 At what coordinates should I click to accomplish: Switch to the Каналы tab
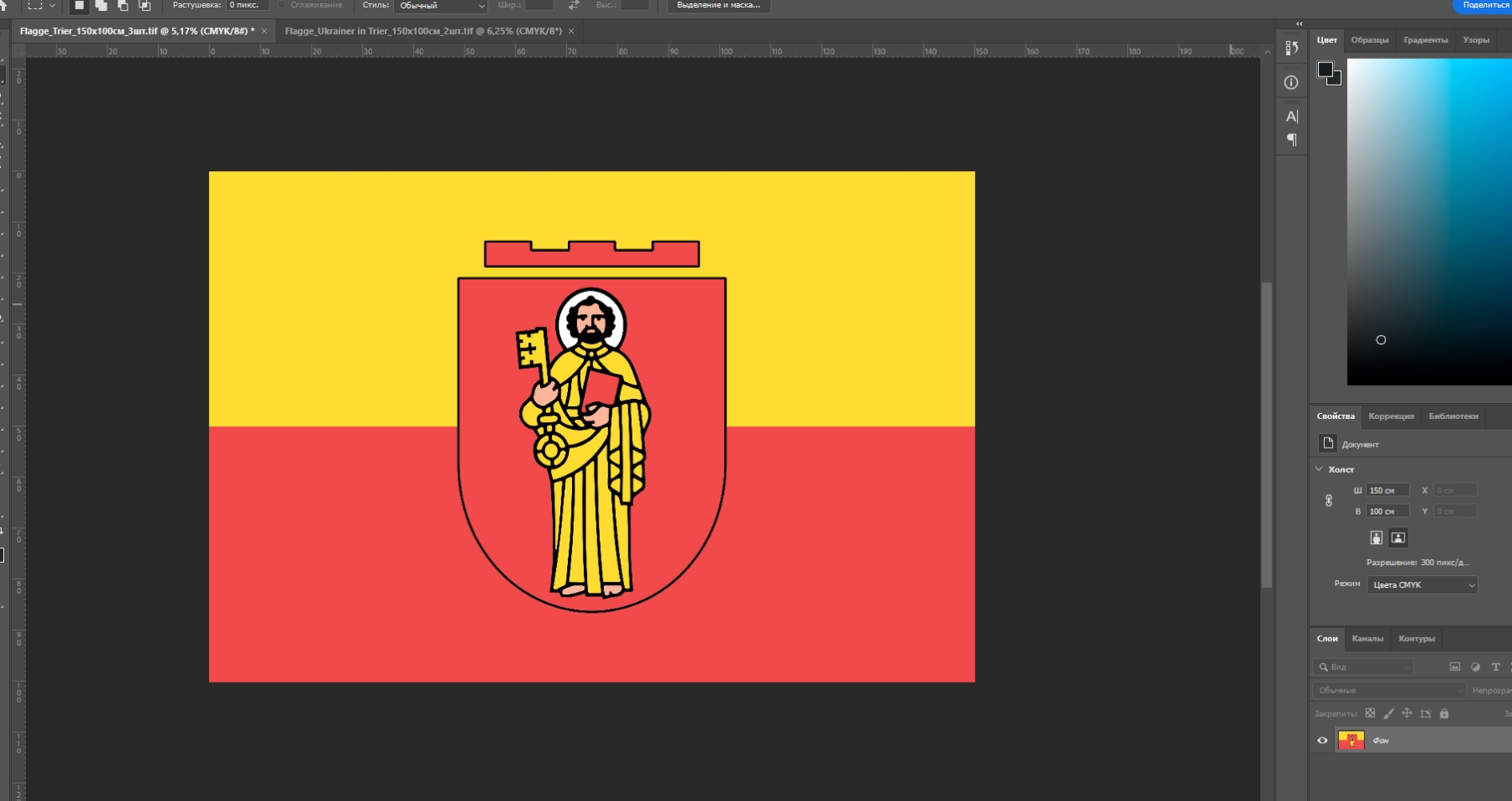[x=1368, y=639]
